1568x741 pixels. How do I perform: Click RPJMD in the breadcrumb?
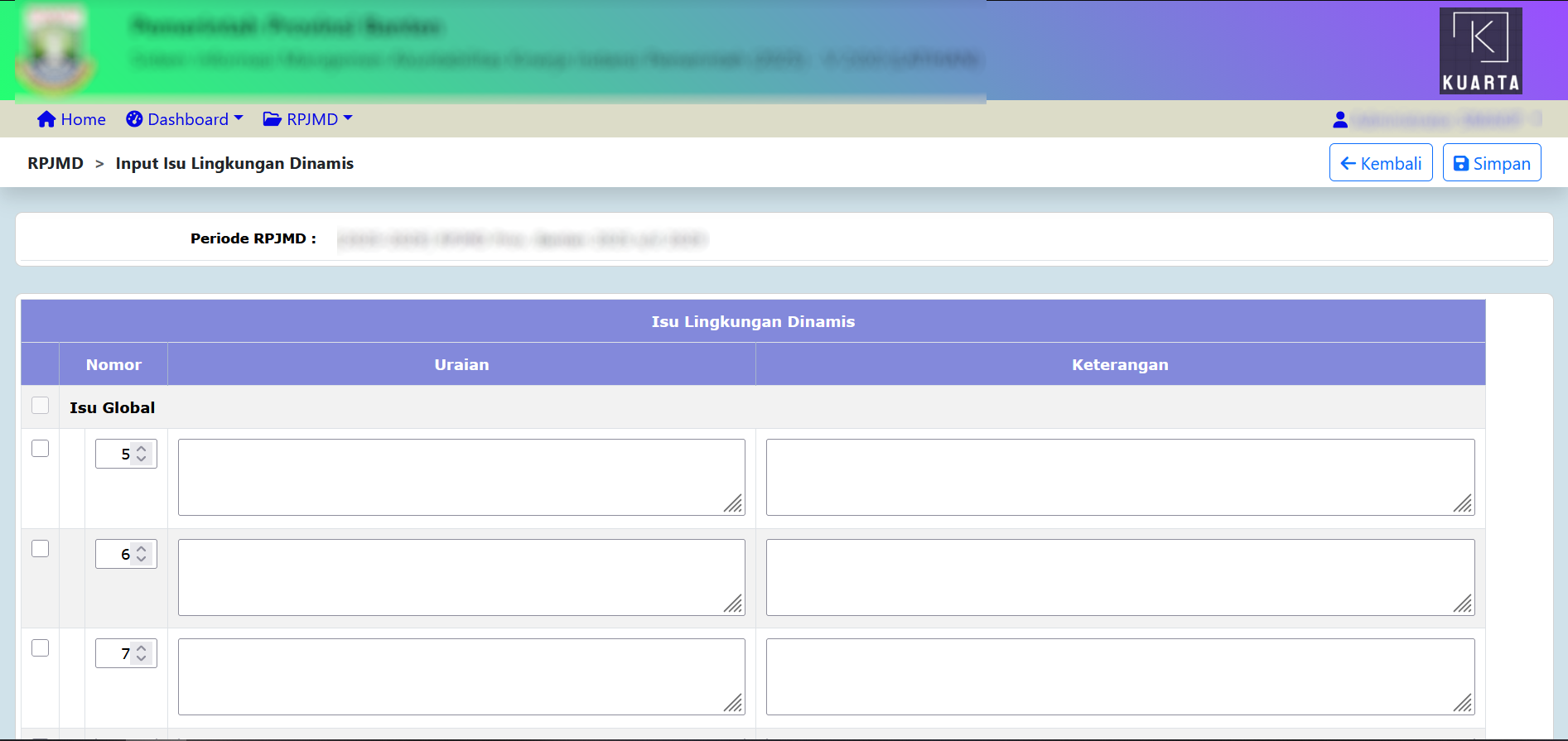coord(55,163)
